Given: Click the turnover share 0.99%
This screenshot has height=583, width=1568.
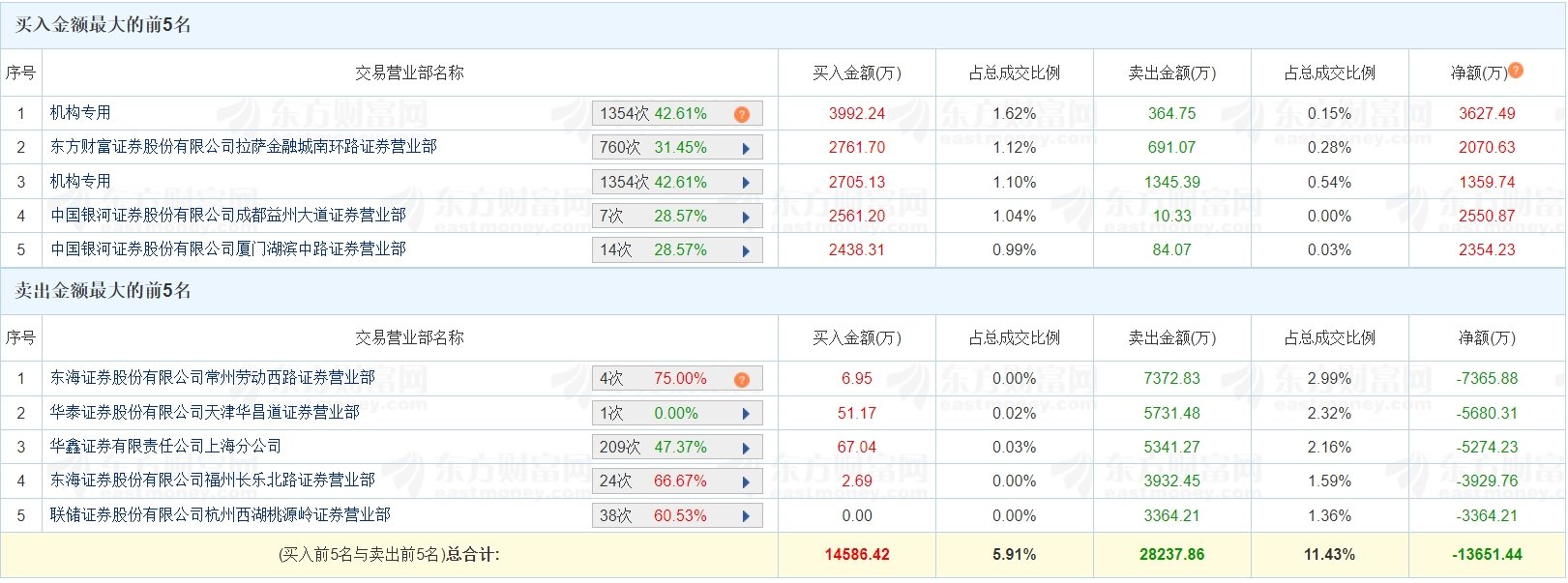Looking at the screenshot, I should [1015, 249].
